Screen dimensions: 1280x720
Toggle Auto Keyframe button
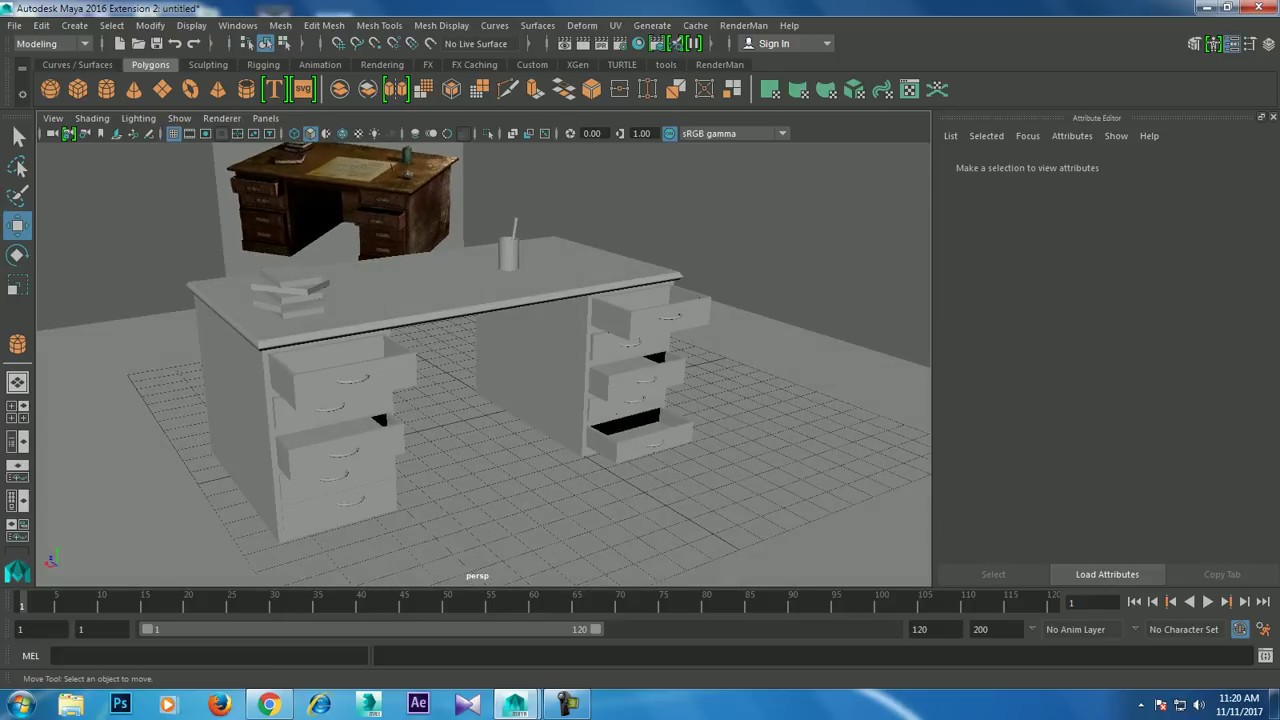[x=1240, y=629]
